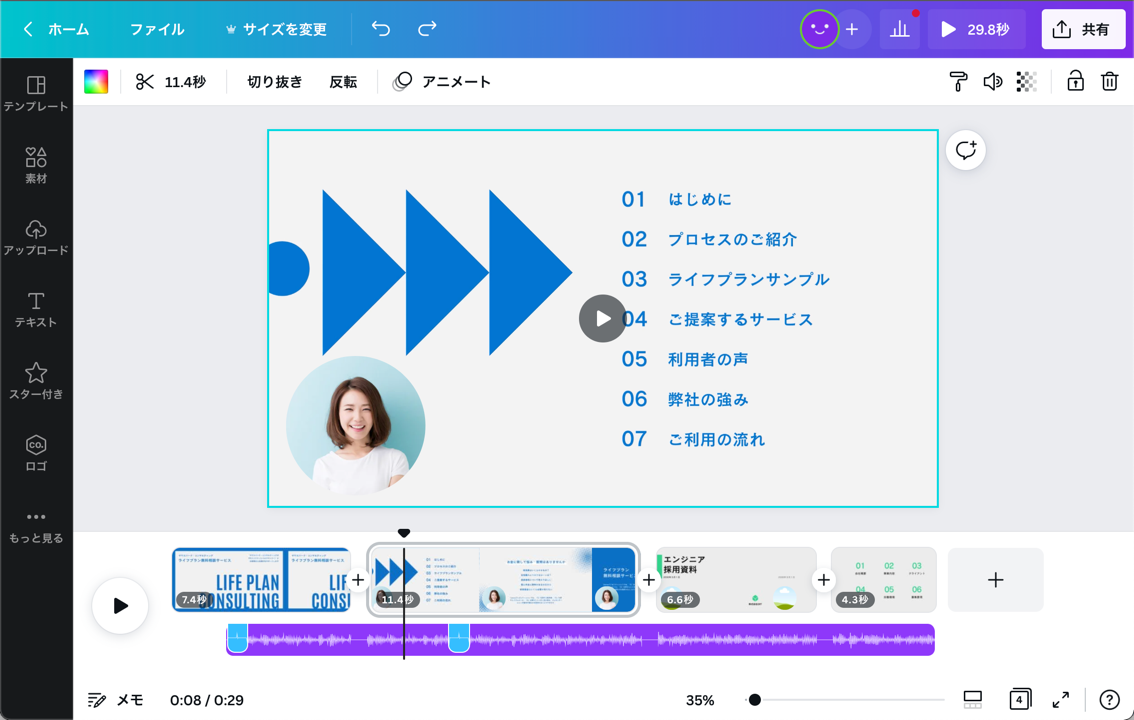Open the rainbow color picker swatch
This screenshot has height=720, width=1134.
point(96,82)
